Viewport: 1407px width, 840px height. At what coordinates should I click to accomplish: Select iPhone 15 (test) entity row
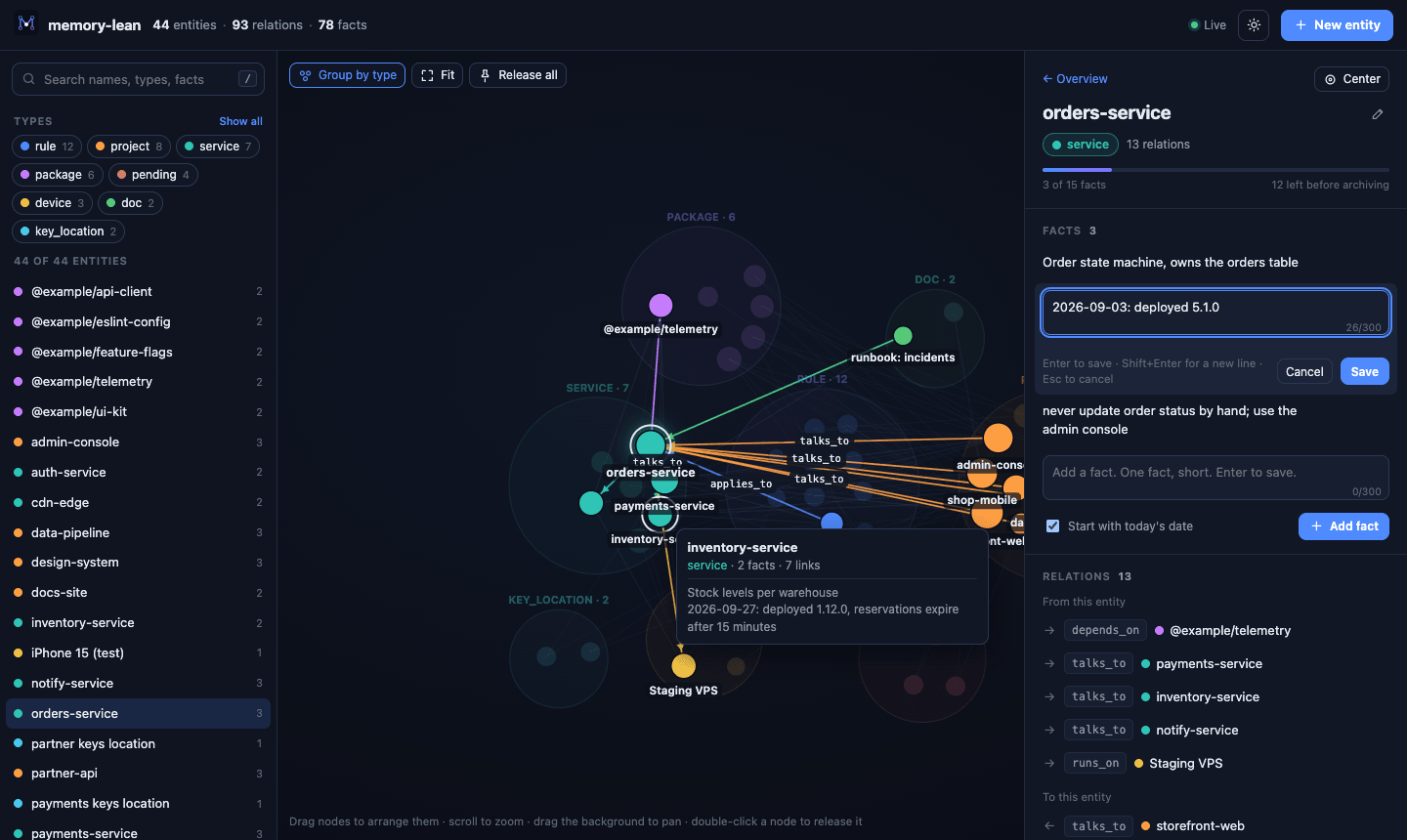[138, 653]
